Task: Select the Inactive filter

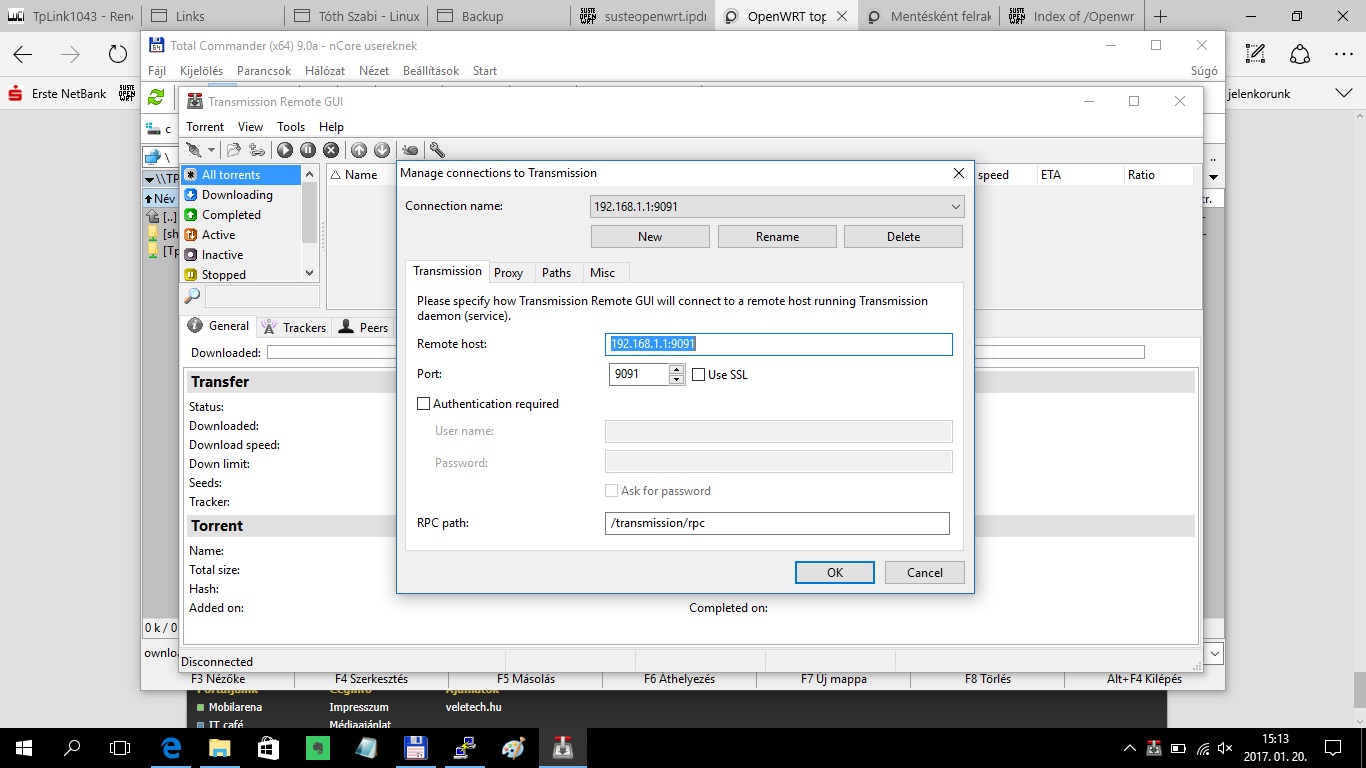Action: [240, 255]
